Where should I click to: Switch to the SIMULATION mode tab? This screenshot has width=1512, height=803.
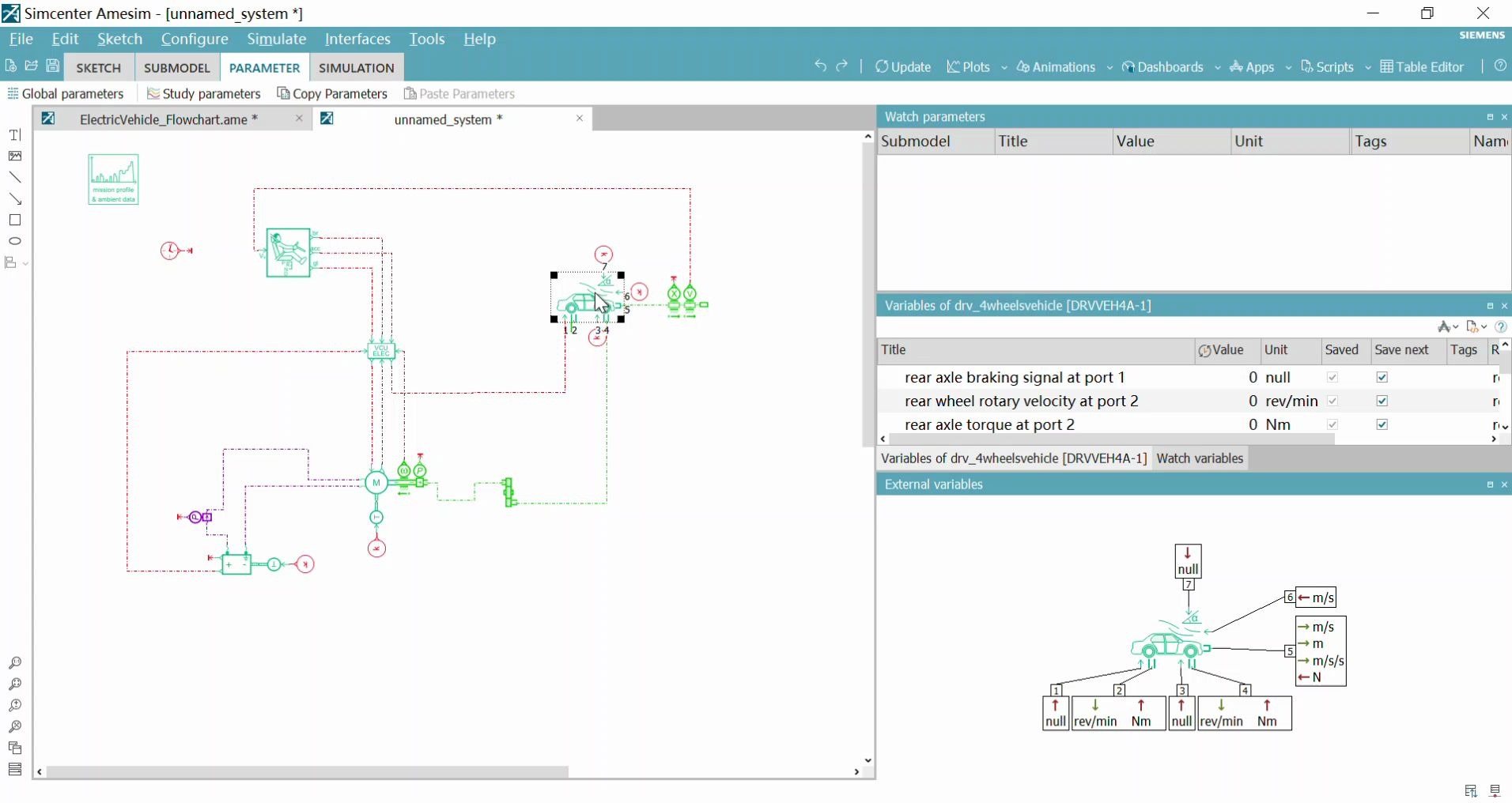(356, 68)
